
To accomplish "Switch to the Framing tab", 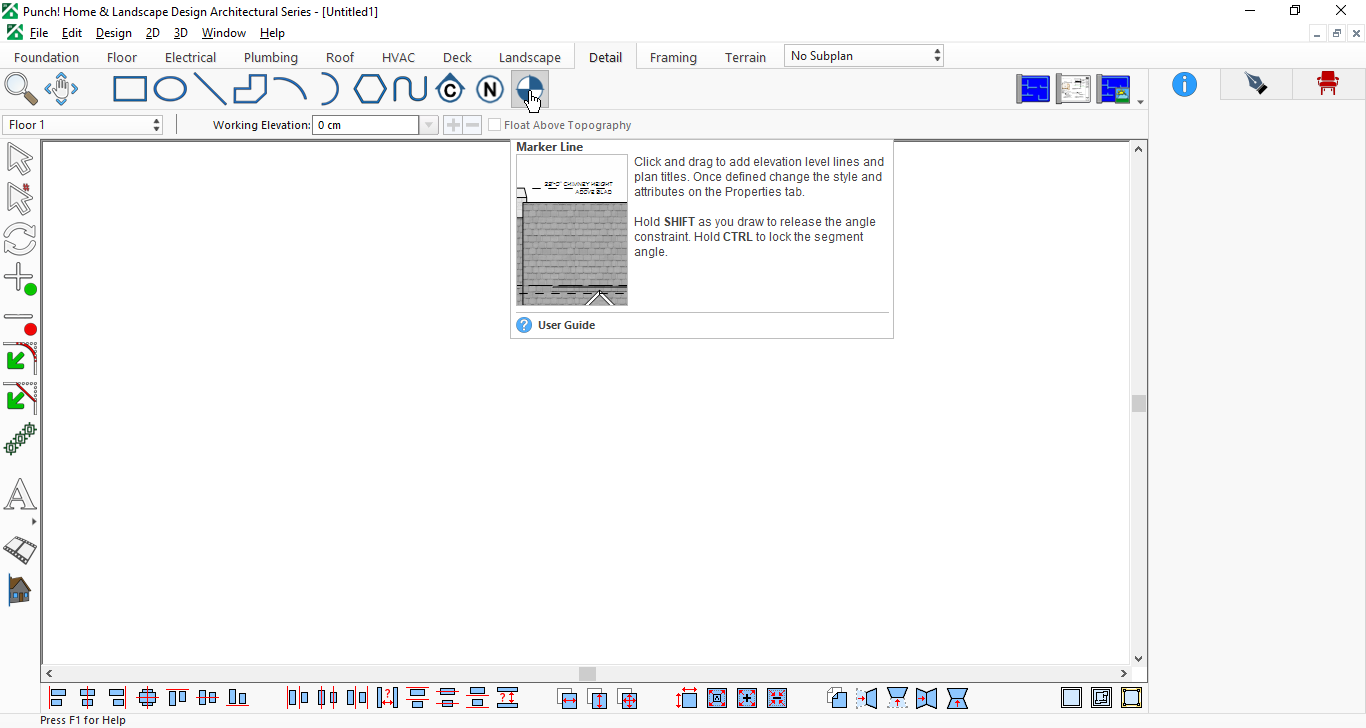I will [673, 57].
